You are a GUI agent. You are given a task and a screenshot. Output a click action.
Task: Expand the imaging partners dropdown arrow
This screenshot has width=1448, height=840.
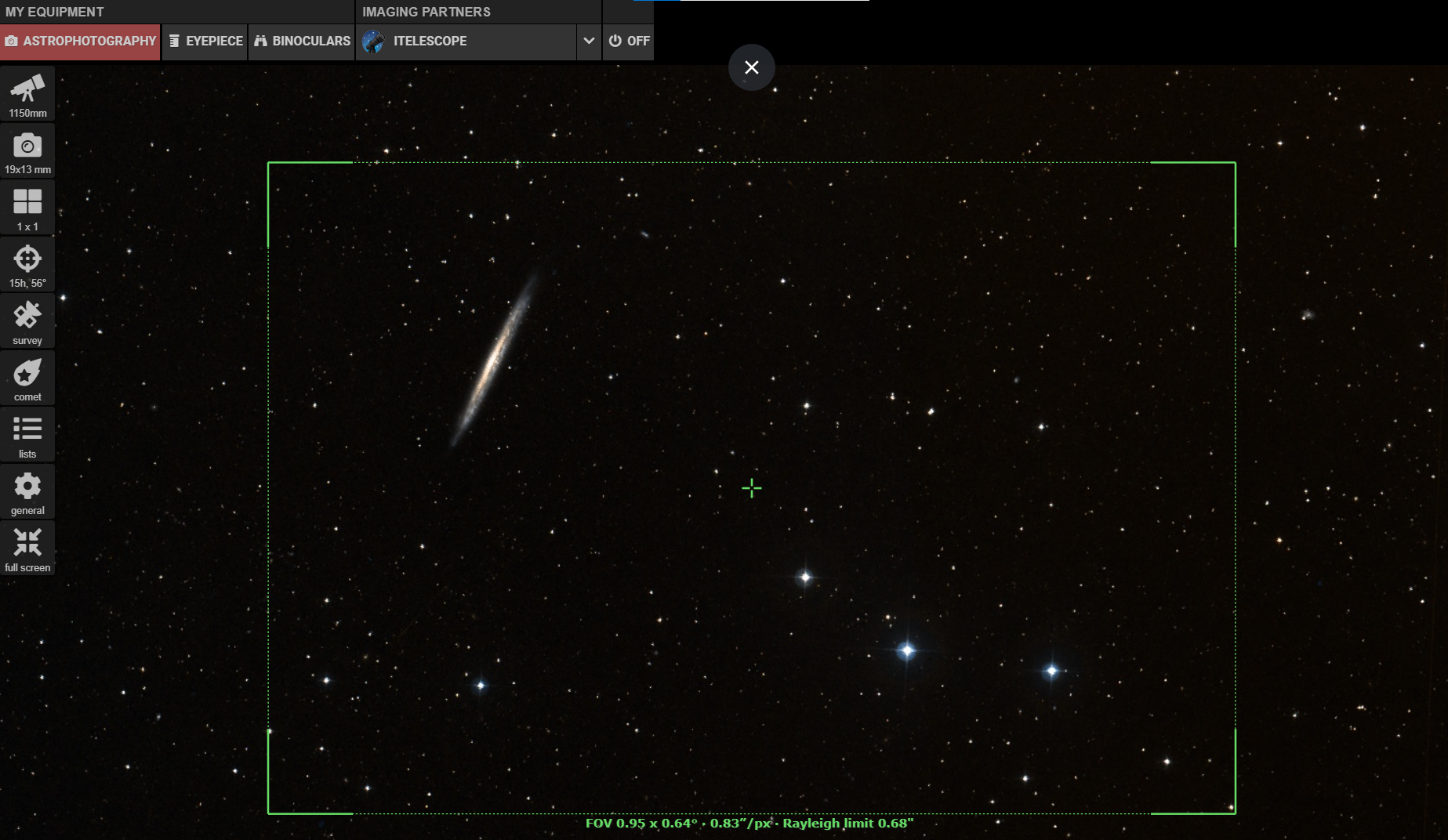[x=589, y=42]
